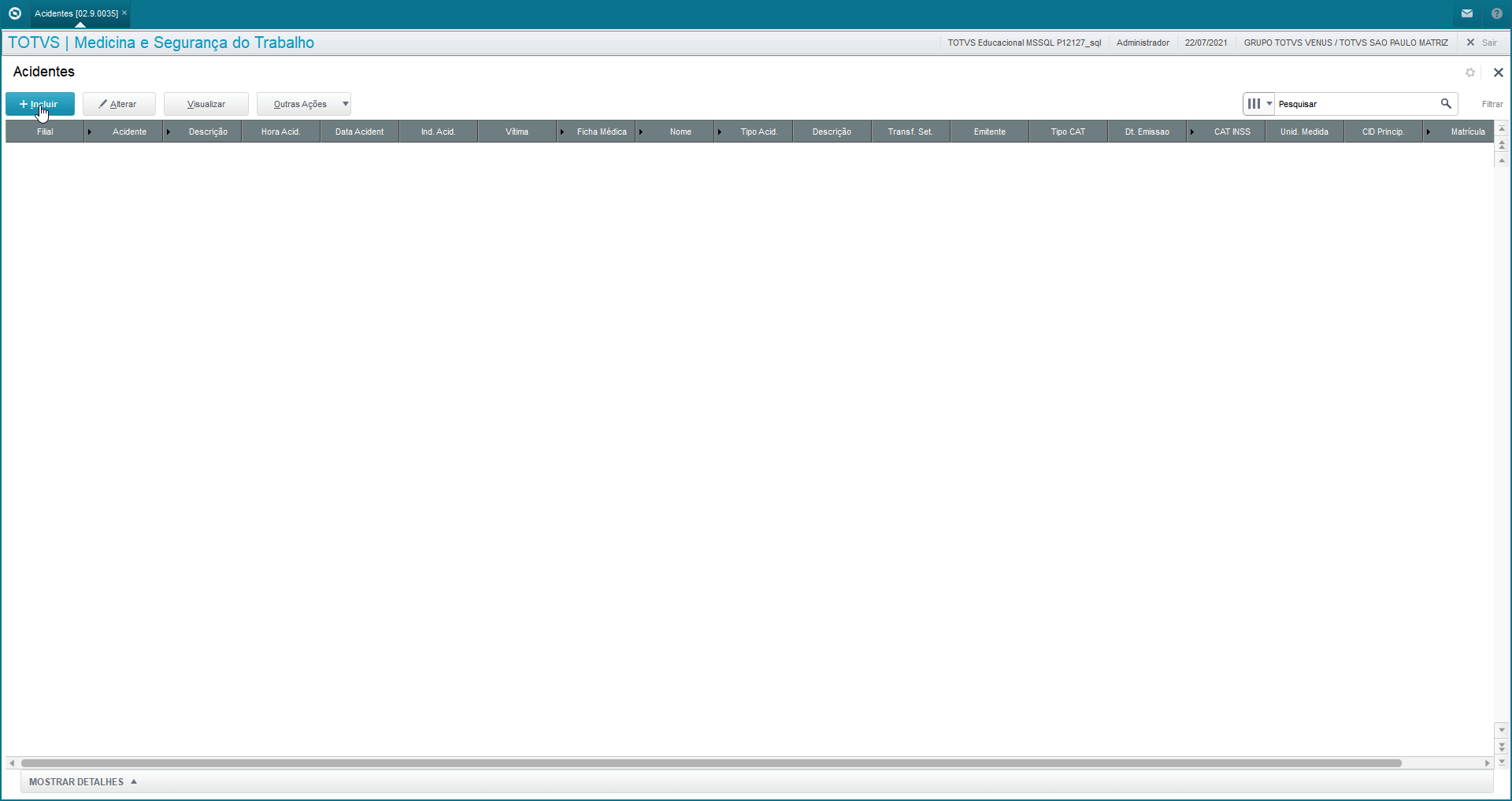Click horizontal scrollbar left arrow

pos(12,763)
